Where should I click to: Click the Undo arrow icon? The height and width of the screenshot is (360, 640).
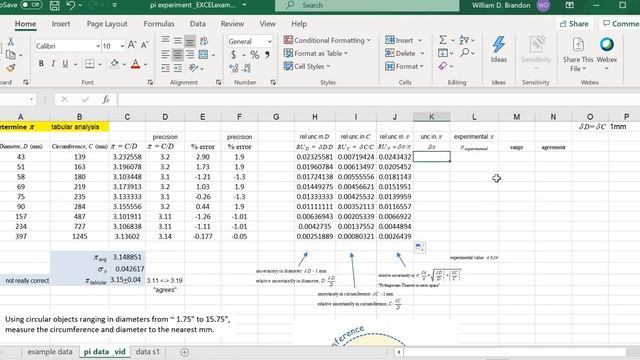tap(71, 5)
